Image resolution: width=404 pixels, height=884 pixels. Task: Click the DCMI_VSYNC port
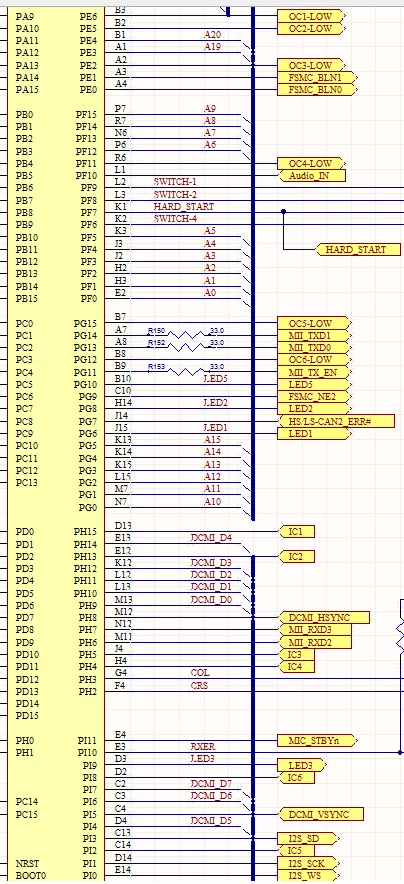322,814
